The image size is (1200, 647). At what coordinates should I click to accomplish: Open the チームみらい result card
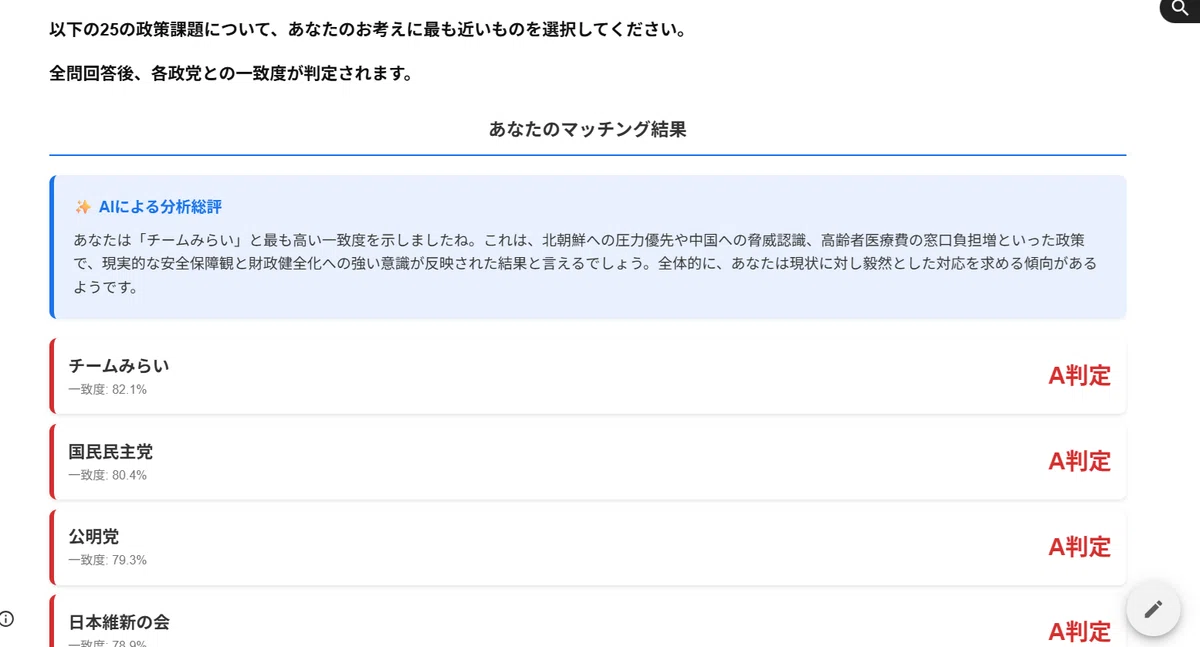tap(588, 376)
